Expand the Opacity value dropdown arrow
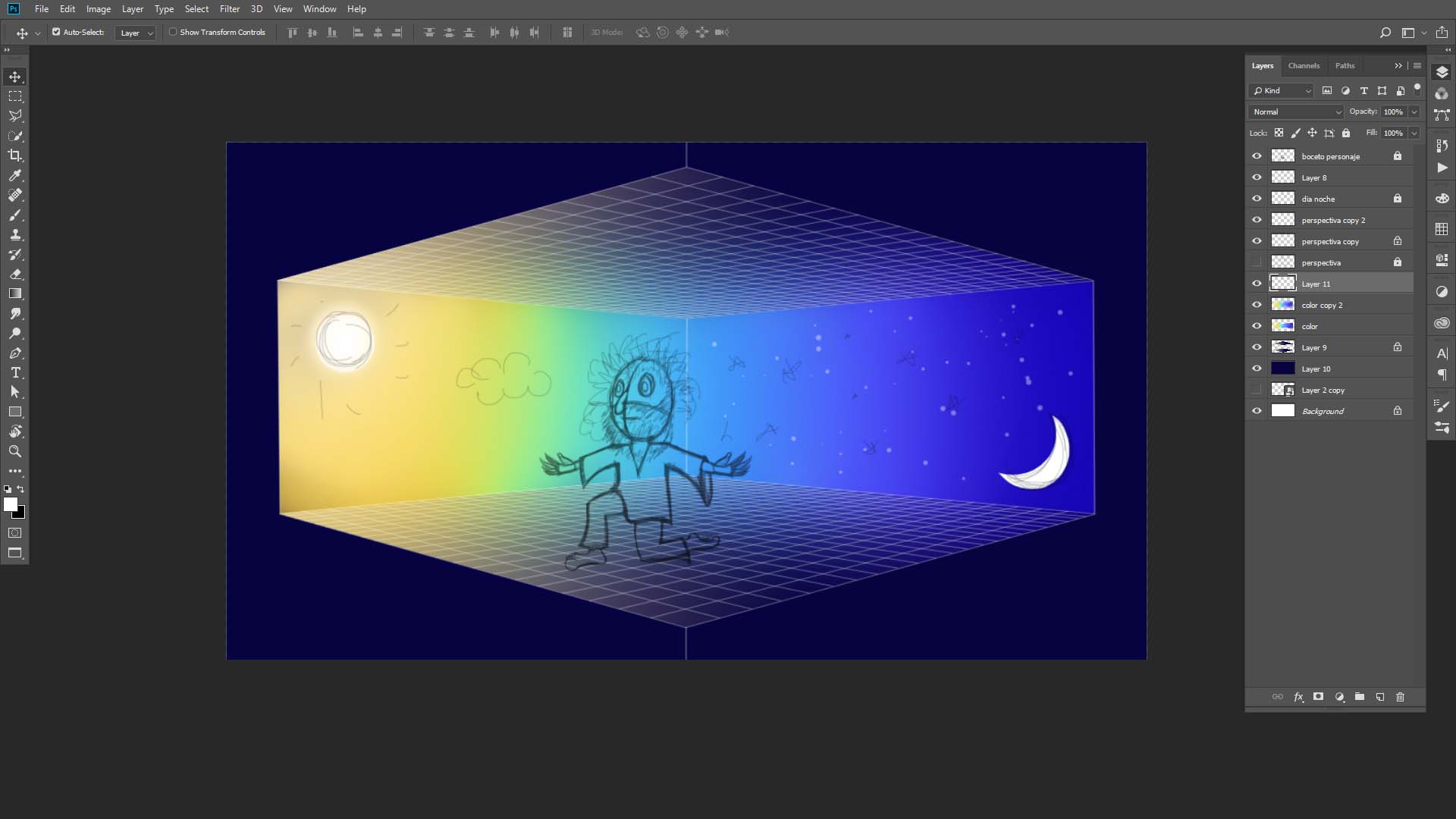 tap(1414, 111)
